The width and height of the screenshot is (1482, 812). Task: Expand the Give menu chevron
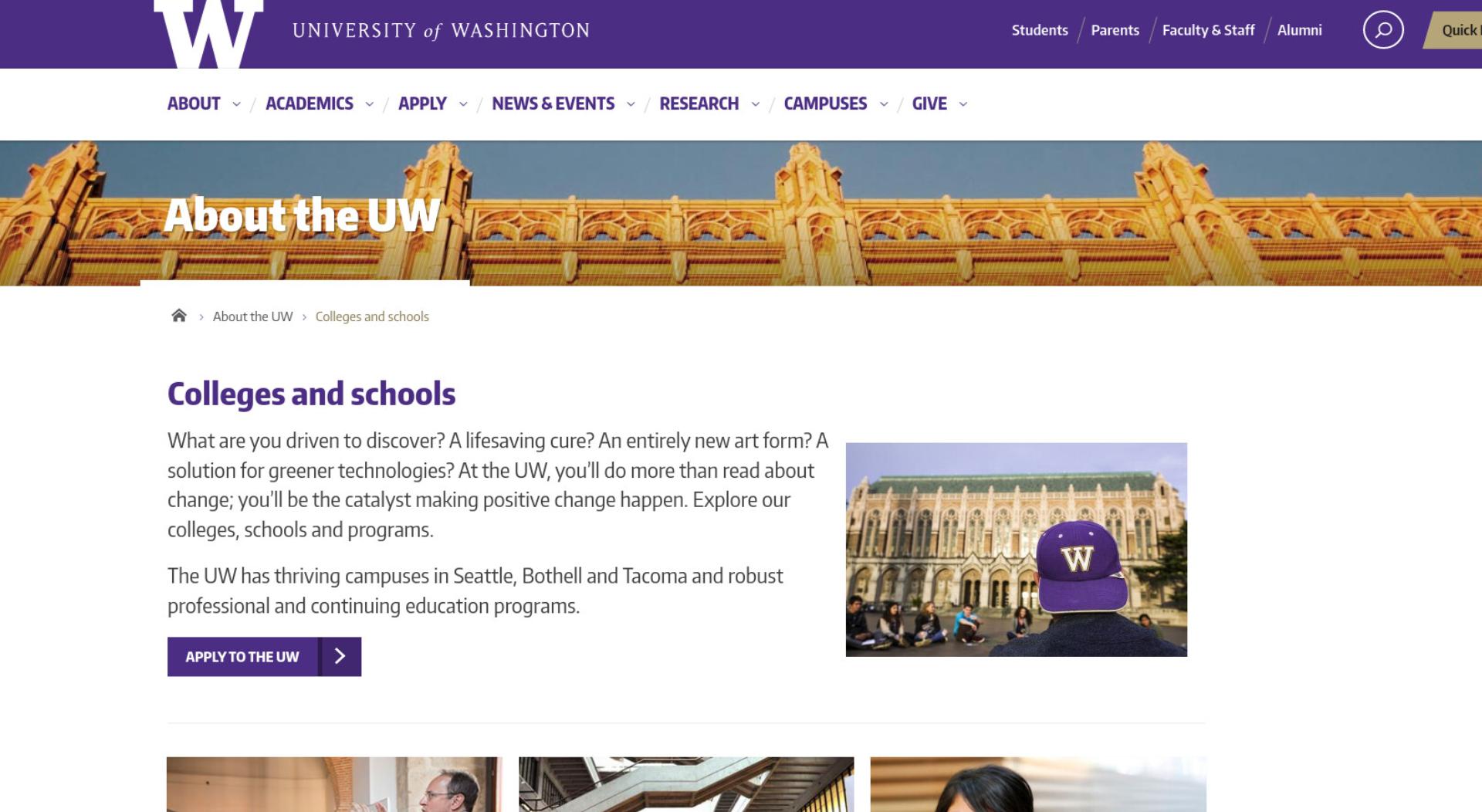tap(963, 104)
